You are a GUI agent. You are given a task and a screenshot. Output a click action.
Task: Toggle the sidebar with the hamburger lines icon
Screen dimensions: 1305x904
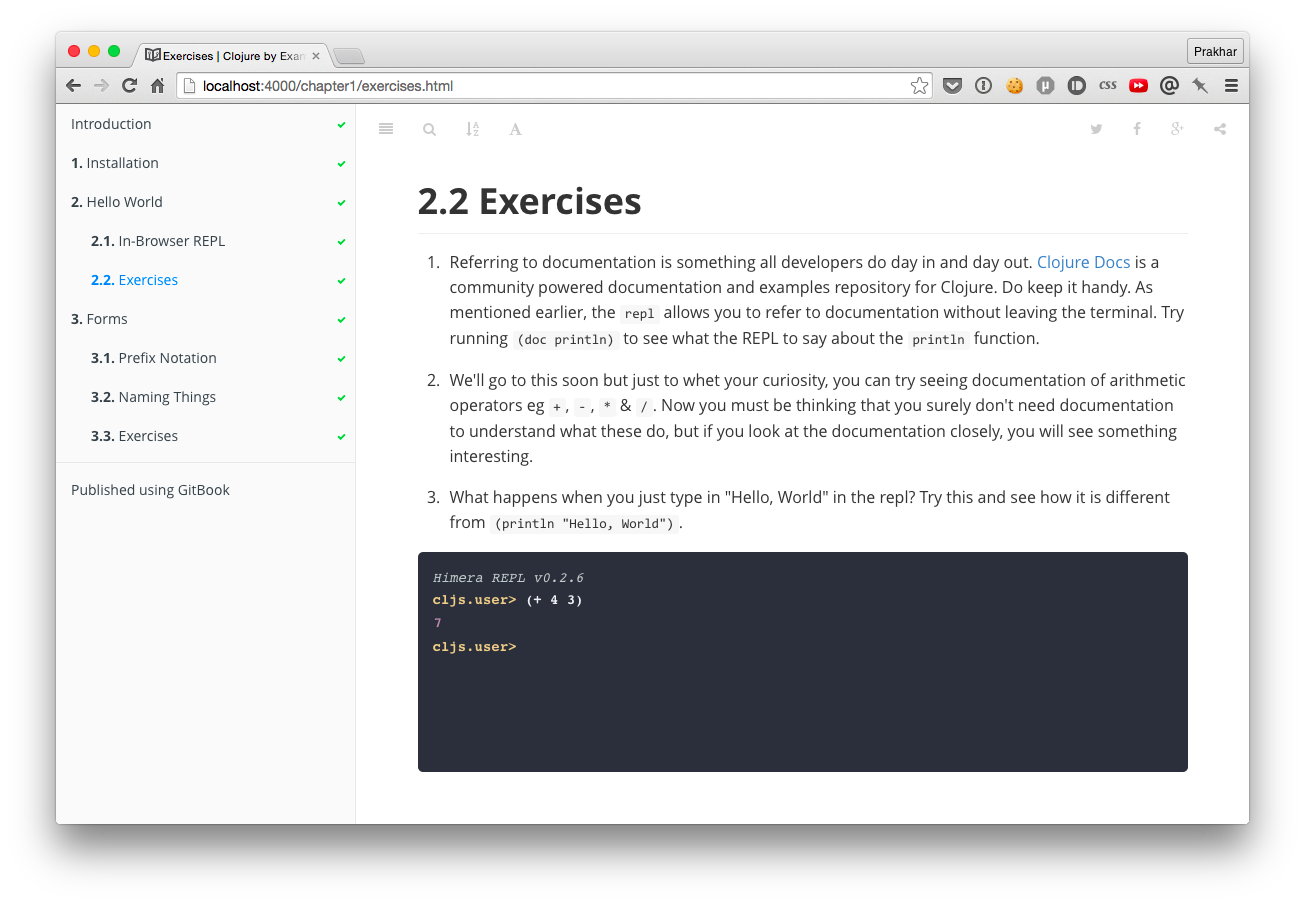(386, 129)
